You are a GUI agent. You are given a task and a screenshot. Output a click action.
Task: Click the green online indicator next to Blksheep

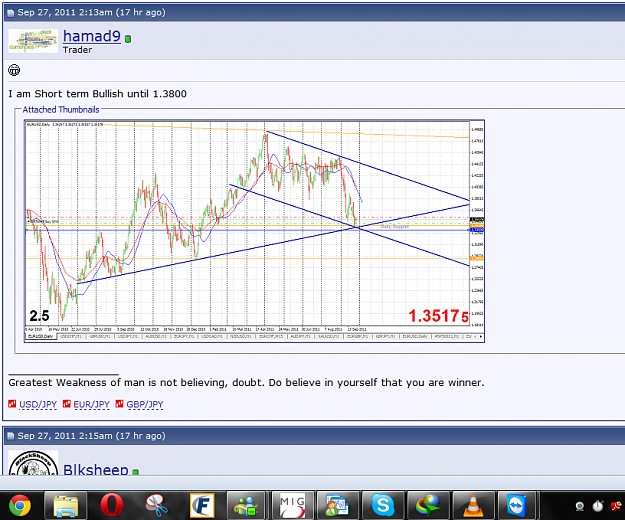136,472
